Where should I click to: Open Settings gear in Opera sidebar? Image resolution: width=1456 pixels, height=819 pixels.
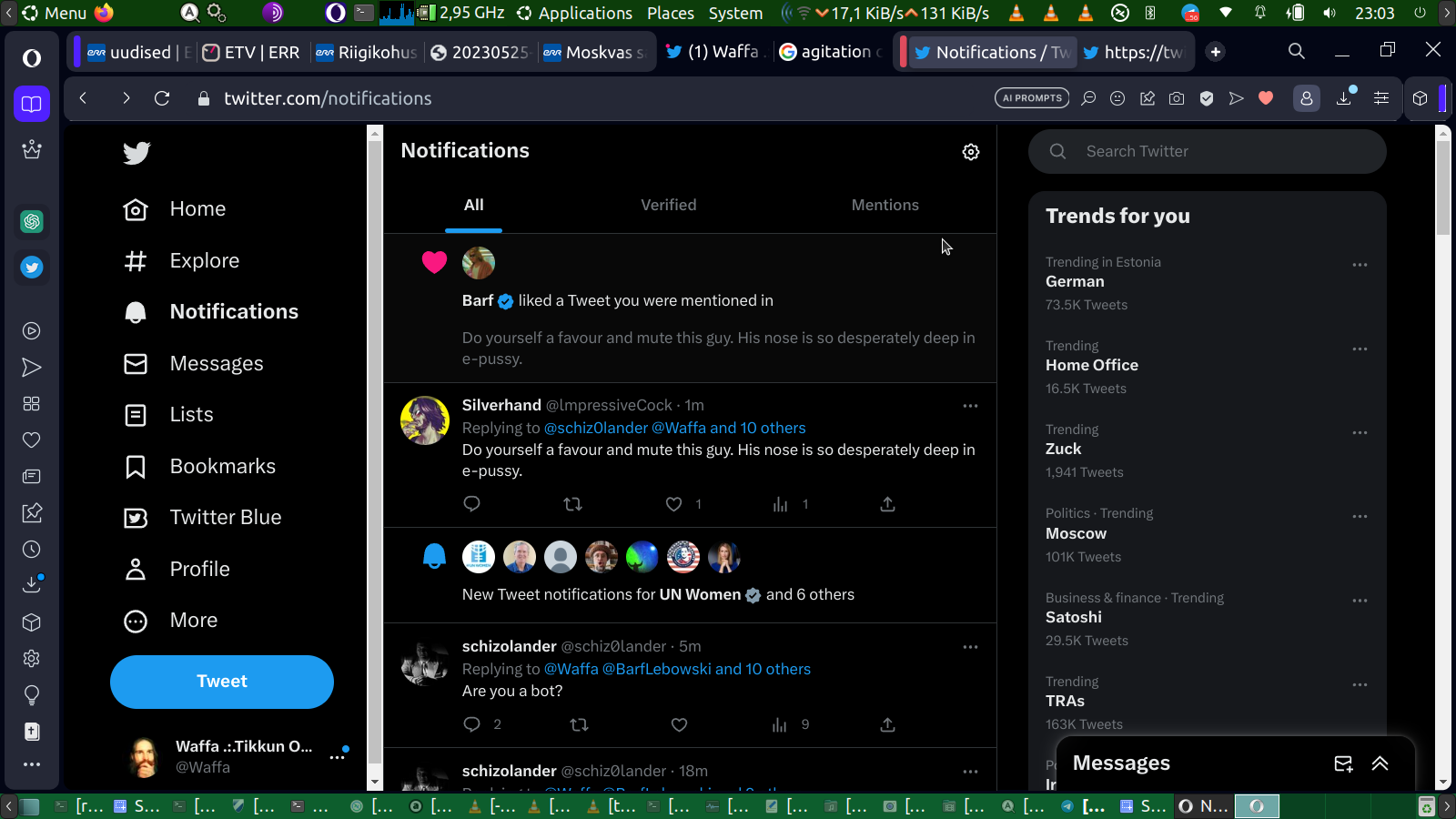point(32,659)
